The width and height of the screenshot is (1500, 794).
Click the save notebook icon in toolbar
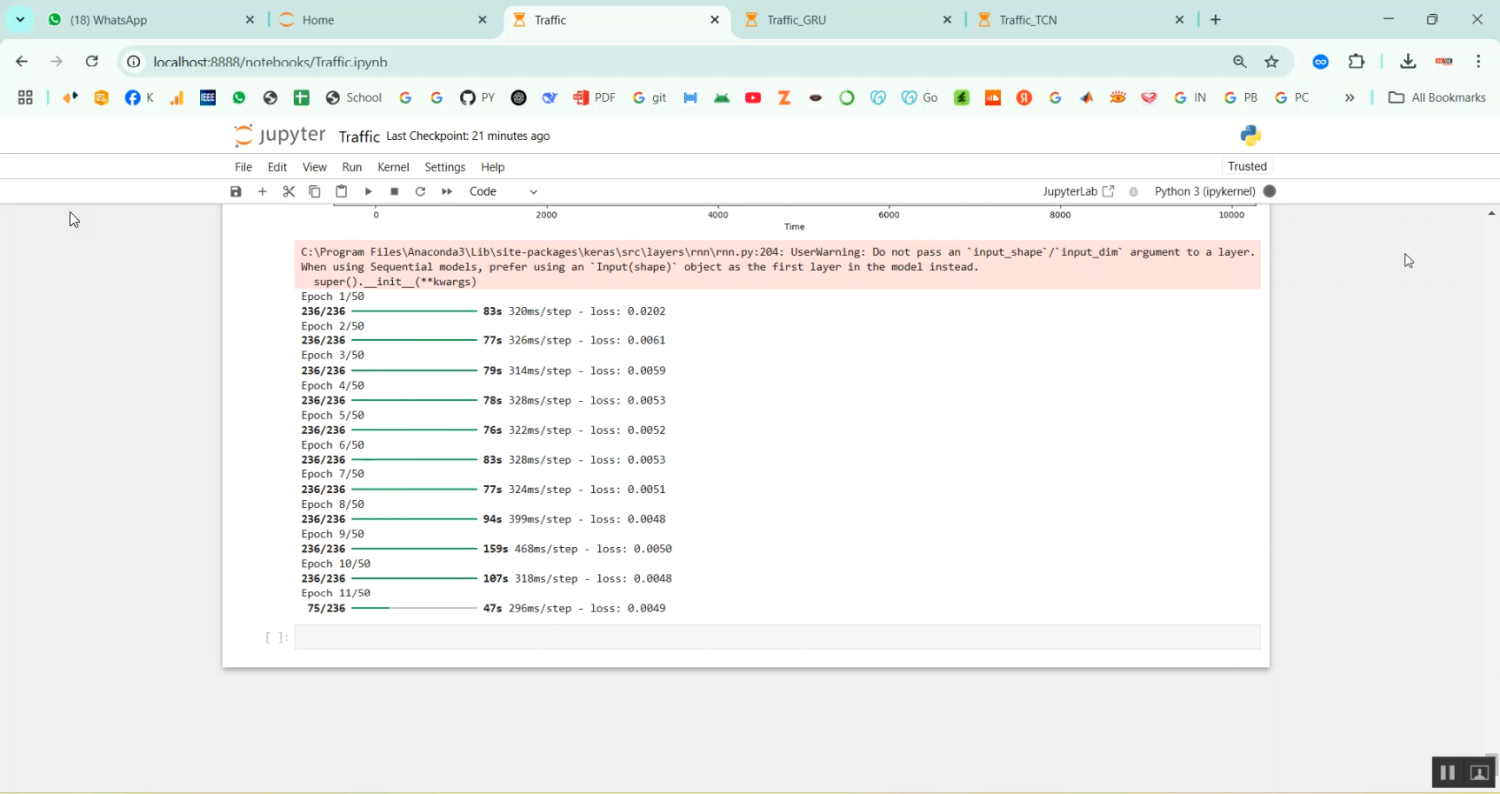(236, 191)
